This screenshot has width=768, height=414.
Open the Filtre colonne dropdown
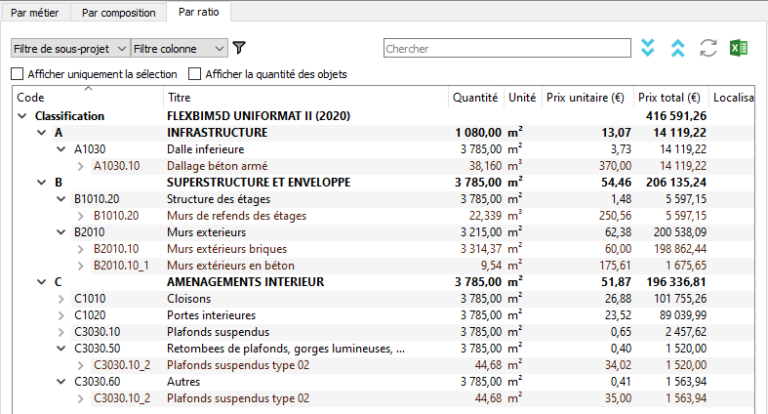tap(179, 48)
